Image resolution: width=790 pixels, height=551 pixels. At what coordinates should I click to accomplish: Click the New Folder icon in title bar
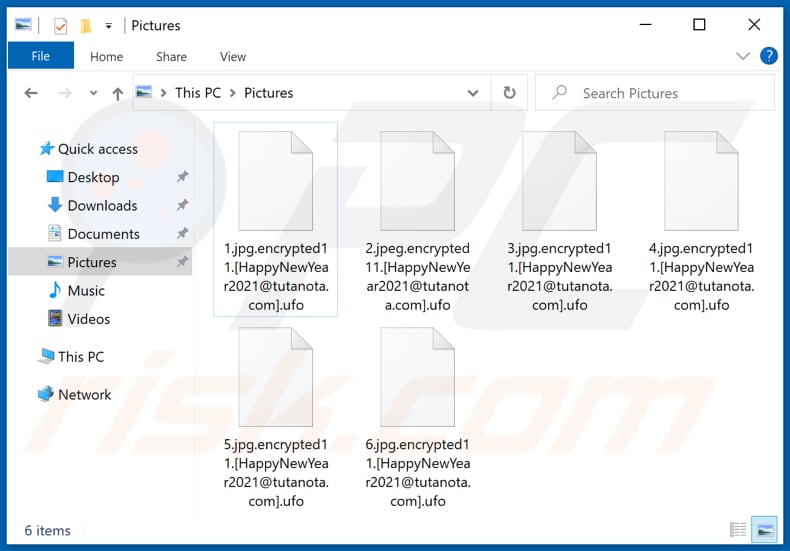click(86, 25)
